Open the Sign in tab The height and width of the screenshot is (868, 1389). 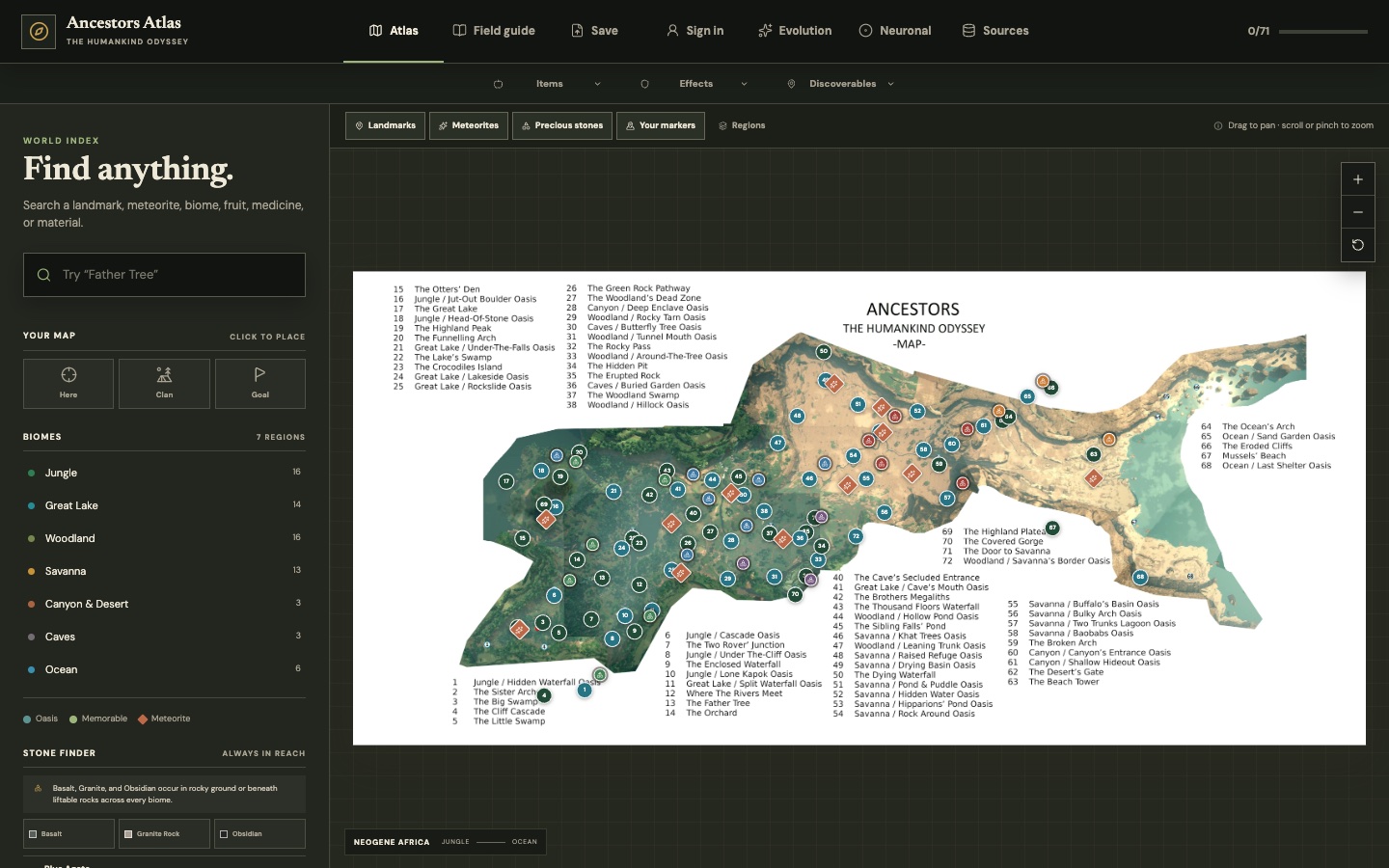pyautogui.click(x=694, y=31)
